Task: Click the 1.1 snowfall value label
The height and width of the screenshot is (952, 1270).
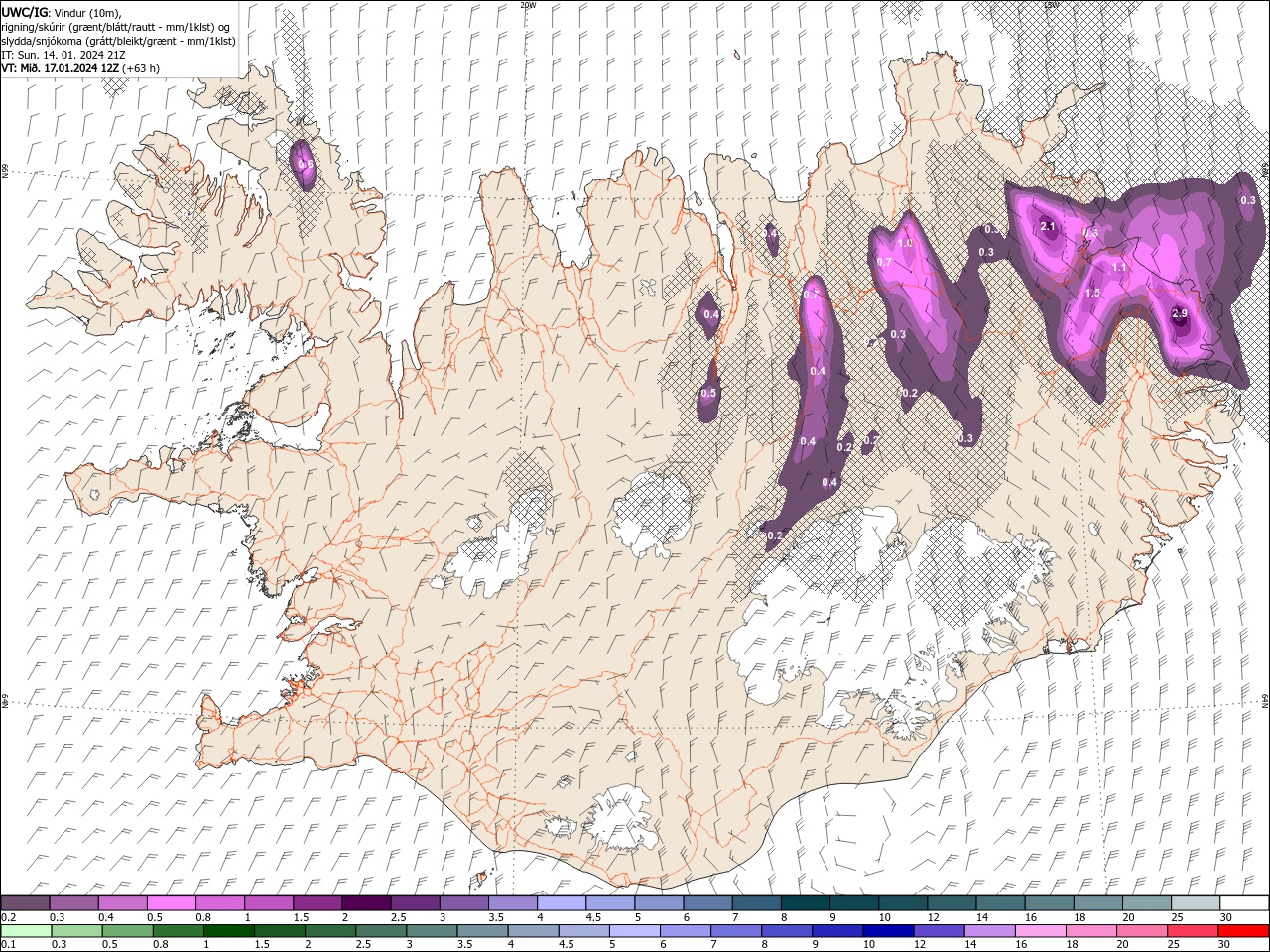Action: click(1119, 268)
